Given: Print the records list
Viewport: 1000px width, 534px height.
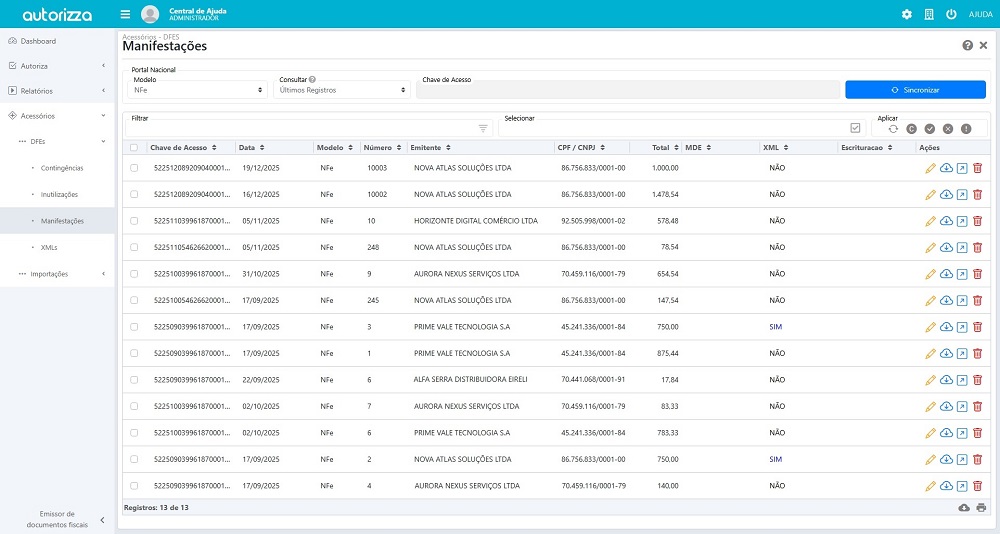Looking at the screenshot, I should (x=981, y=508).
